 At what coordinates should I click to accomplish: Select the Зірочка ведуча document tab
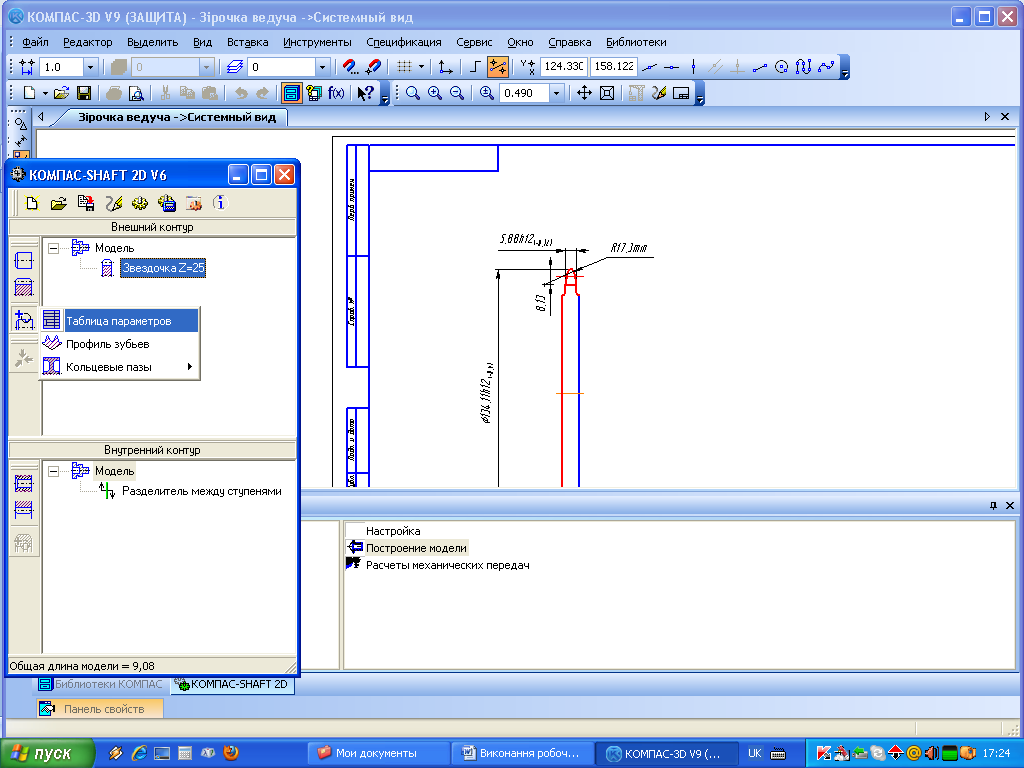(x=176, y=118)
